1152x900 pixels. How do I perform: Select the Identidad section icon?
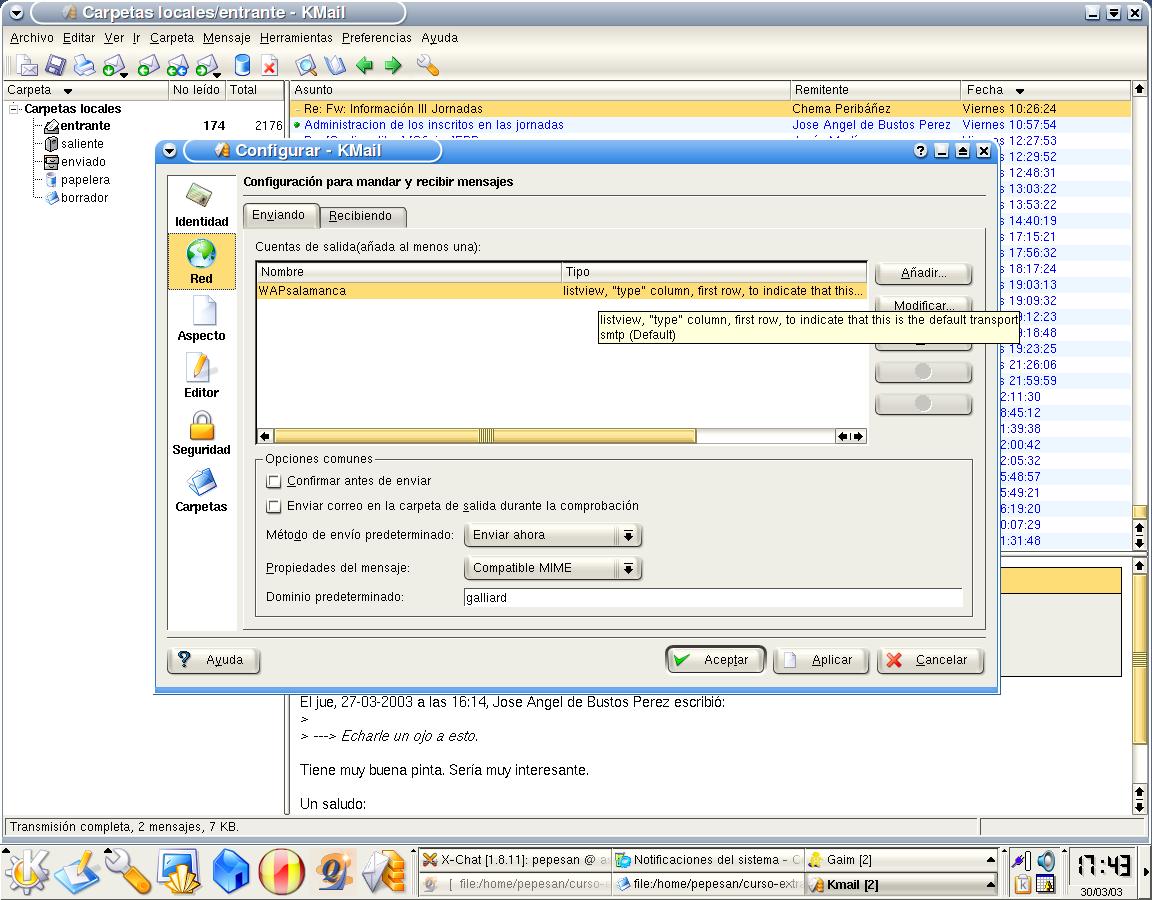[x=201, y=205]
